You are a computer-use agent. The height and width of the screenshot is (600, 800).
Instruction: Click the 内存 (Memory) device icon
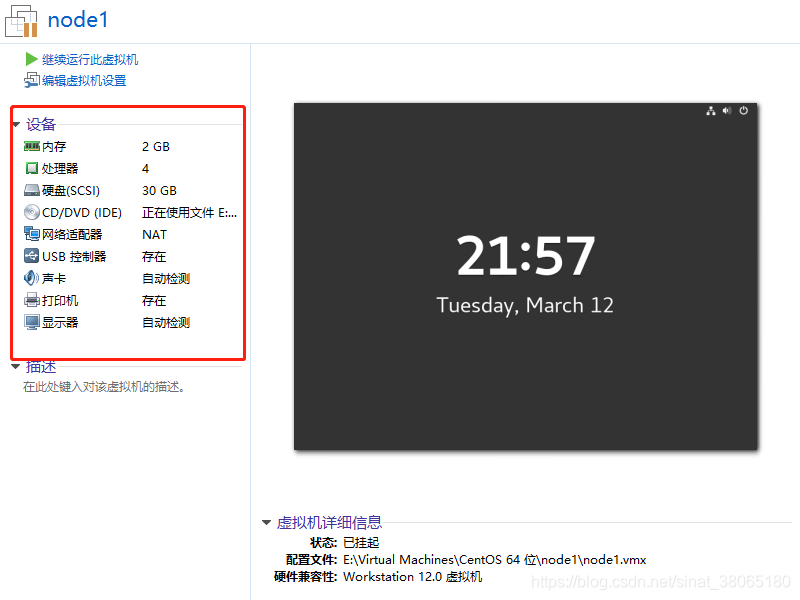[31, 146]
